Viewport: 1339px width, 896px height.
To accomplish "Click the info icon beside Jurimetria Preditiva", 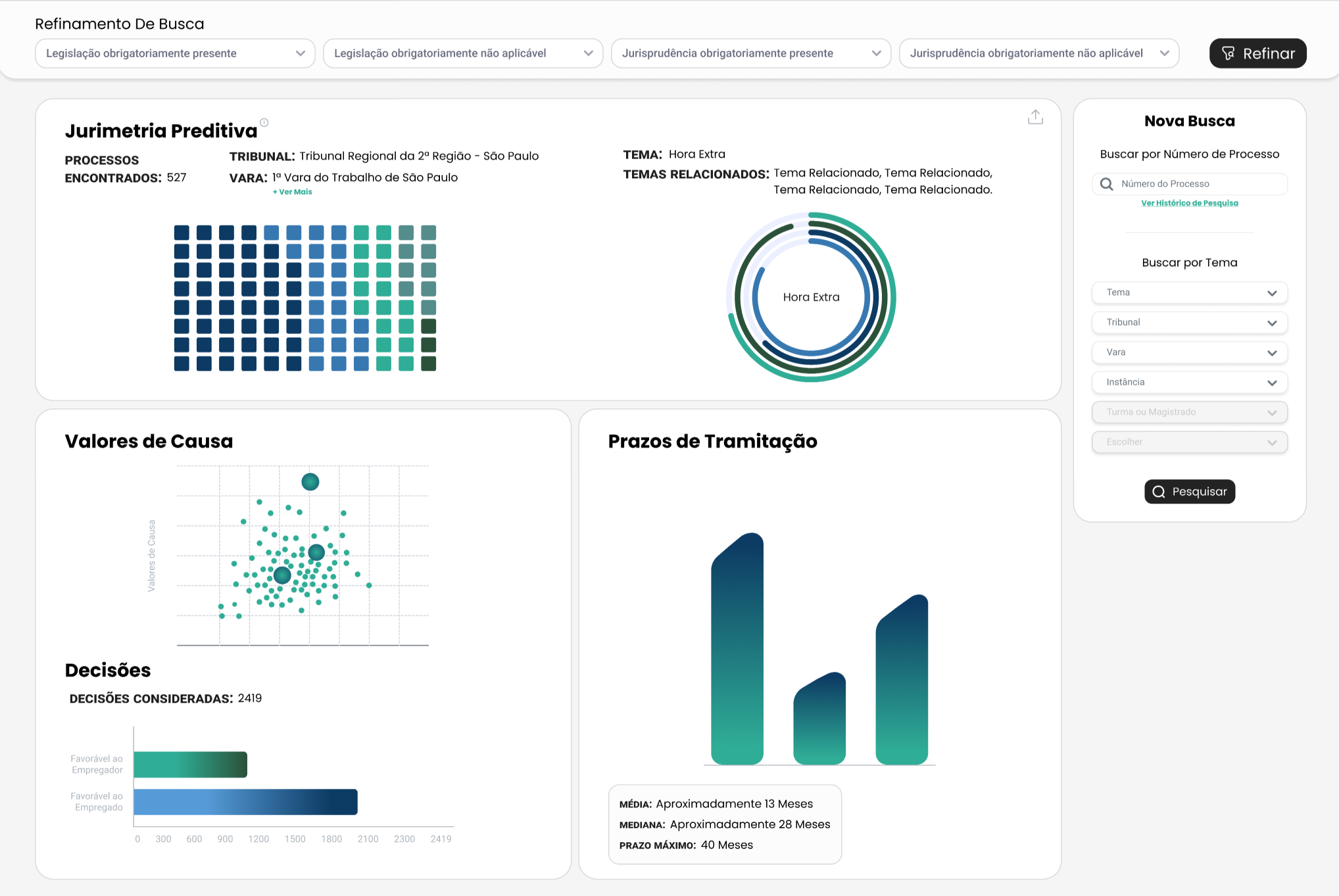I will point(264,122).
